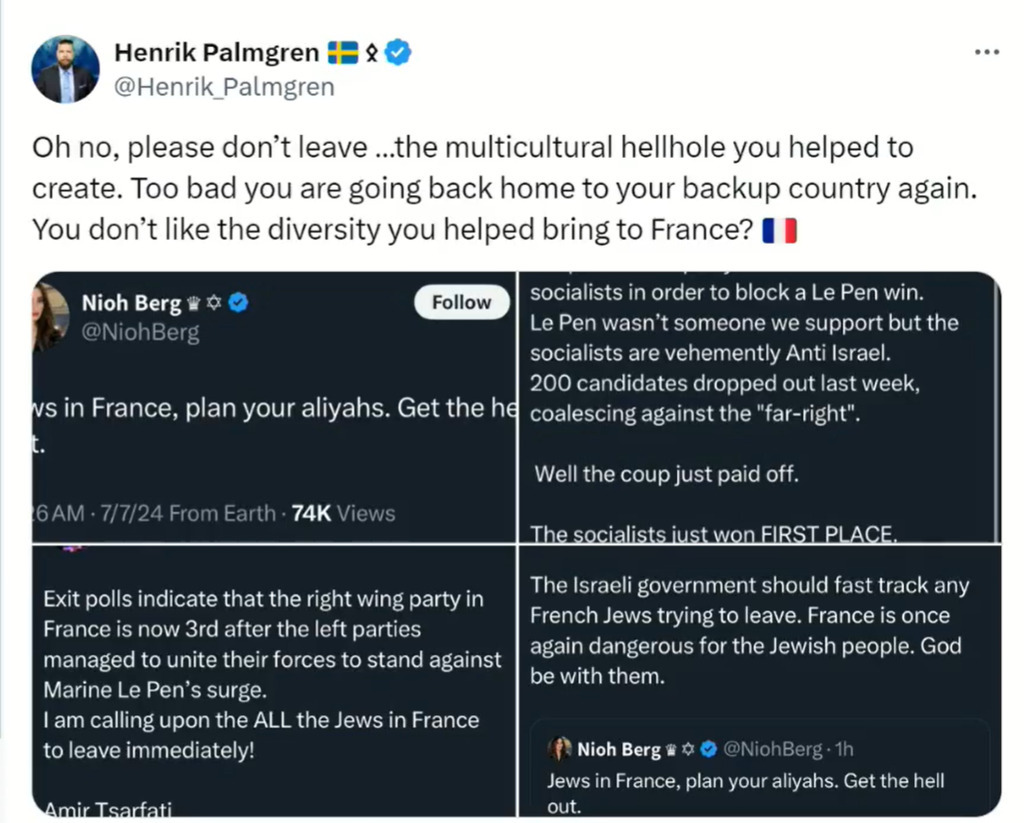Click the Henrik Palmgren display name
The height and width of the screenshot is (823, 1024).
click(x=216, y=52)
